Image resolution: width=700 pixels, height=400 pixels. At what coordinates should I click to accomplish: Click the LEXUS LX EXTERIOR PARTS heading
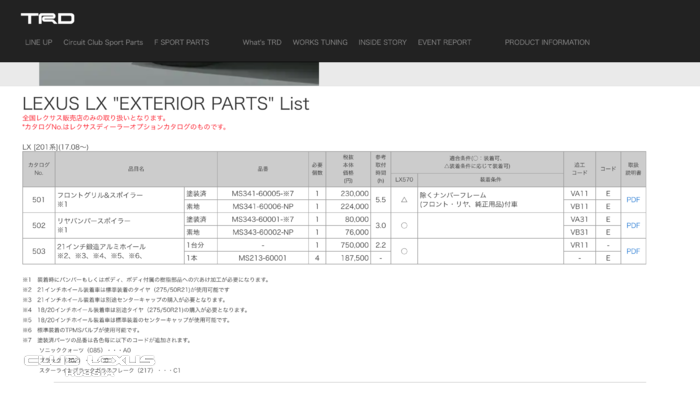click(x=165, y=104)
